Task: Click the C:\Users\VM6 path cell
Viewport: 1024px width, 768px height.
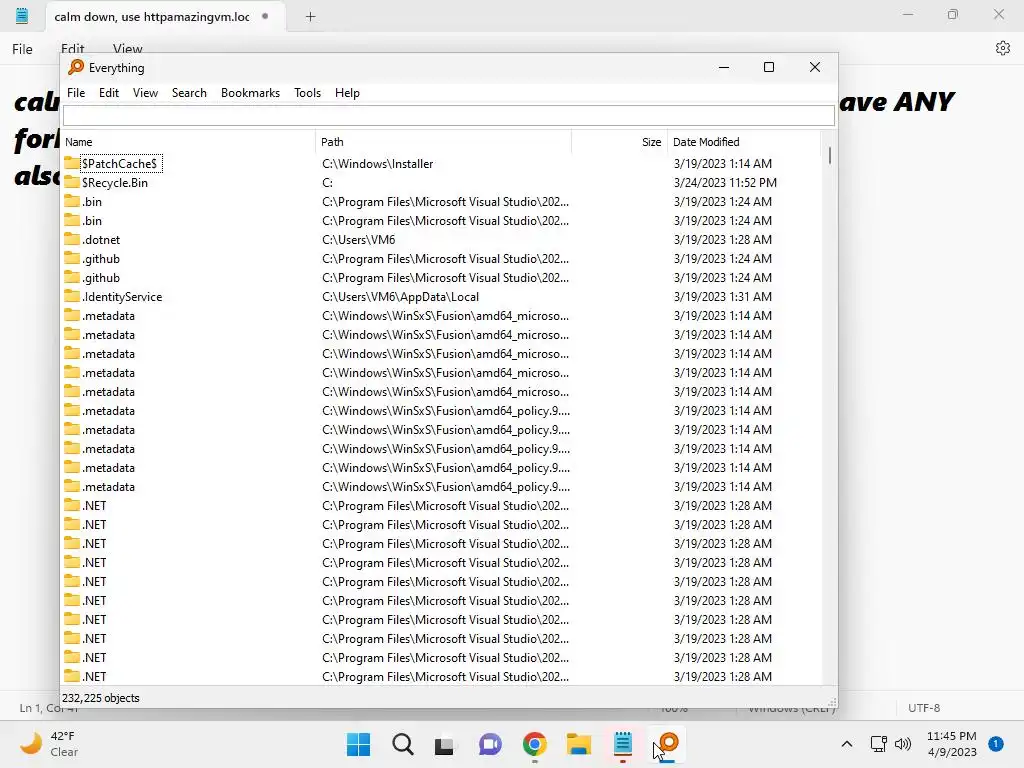Action: tap(359, 240)
